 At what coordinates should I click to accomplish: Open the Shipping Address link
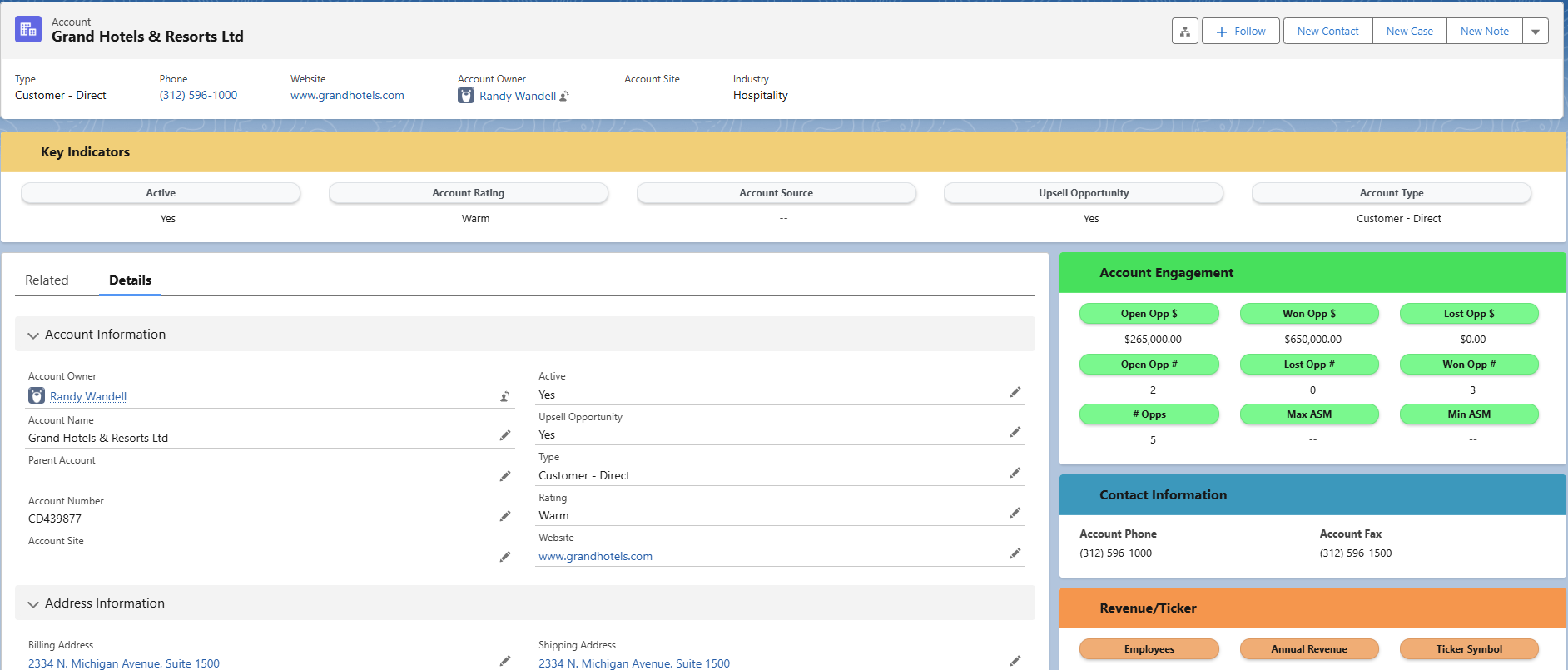pos(634,663)
